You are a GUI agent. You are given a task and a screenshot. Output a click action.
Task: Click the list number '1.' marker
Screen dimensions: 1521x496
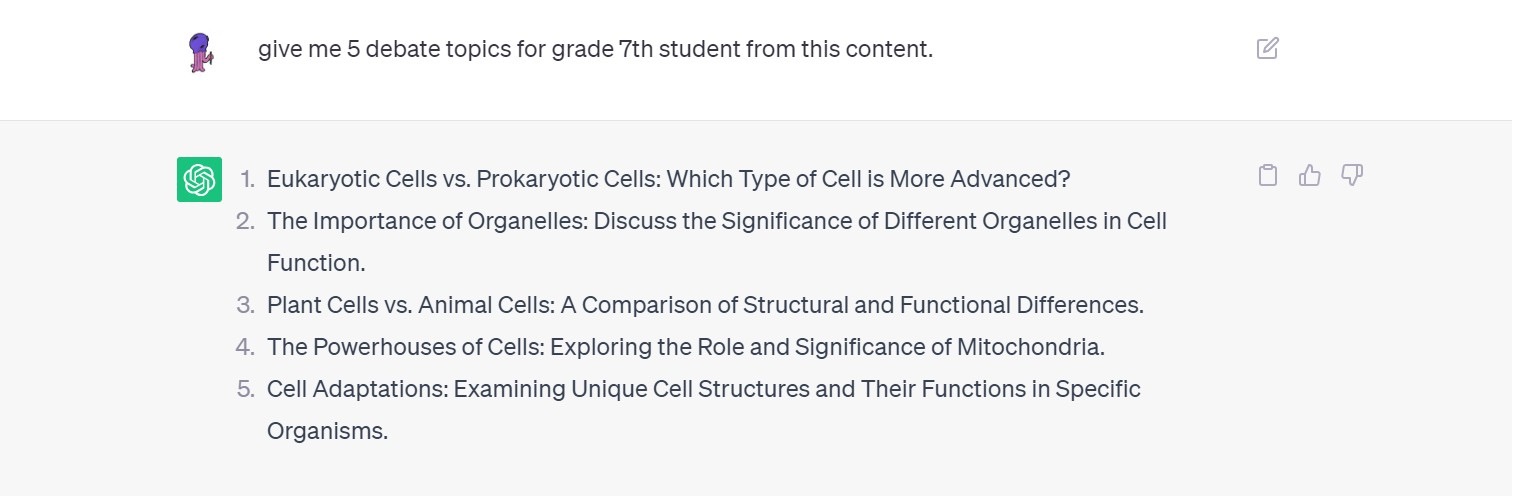(x=248, y=180)
